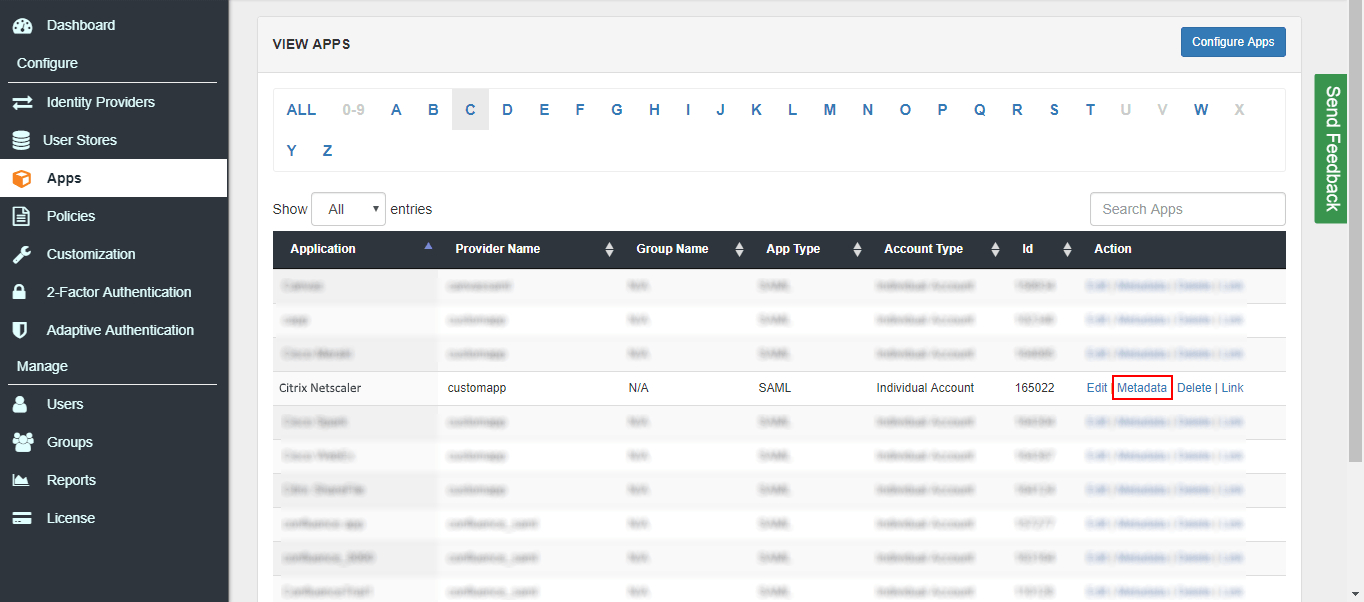Select the Identity Providers sidebar icon

tap(23, 102)
